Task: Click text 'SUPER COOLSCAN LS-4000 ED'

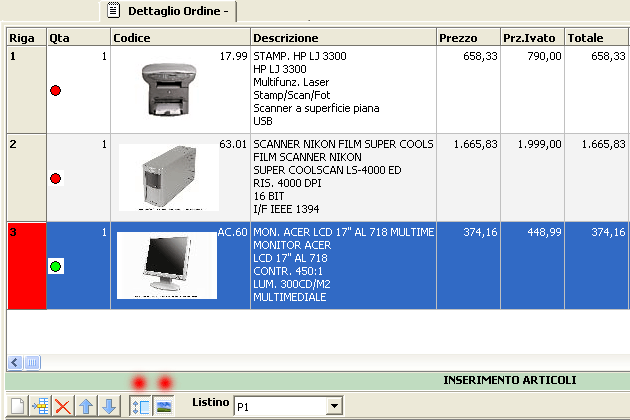Action: tap(327, 170)
